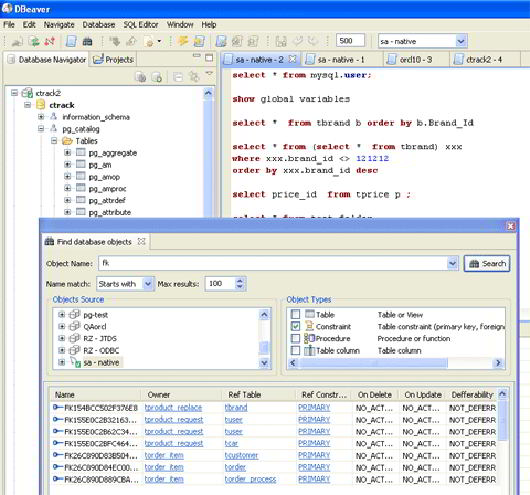
Task: Click the Link with Editor navigator icon
Action: [194, 77]
